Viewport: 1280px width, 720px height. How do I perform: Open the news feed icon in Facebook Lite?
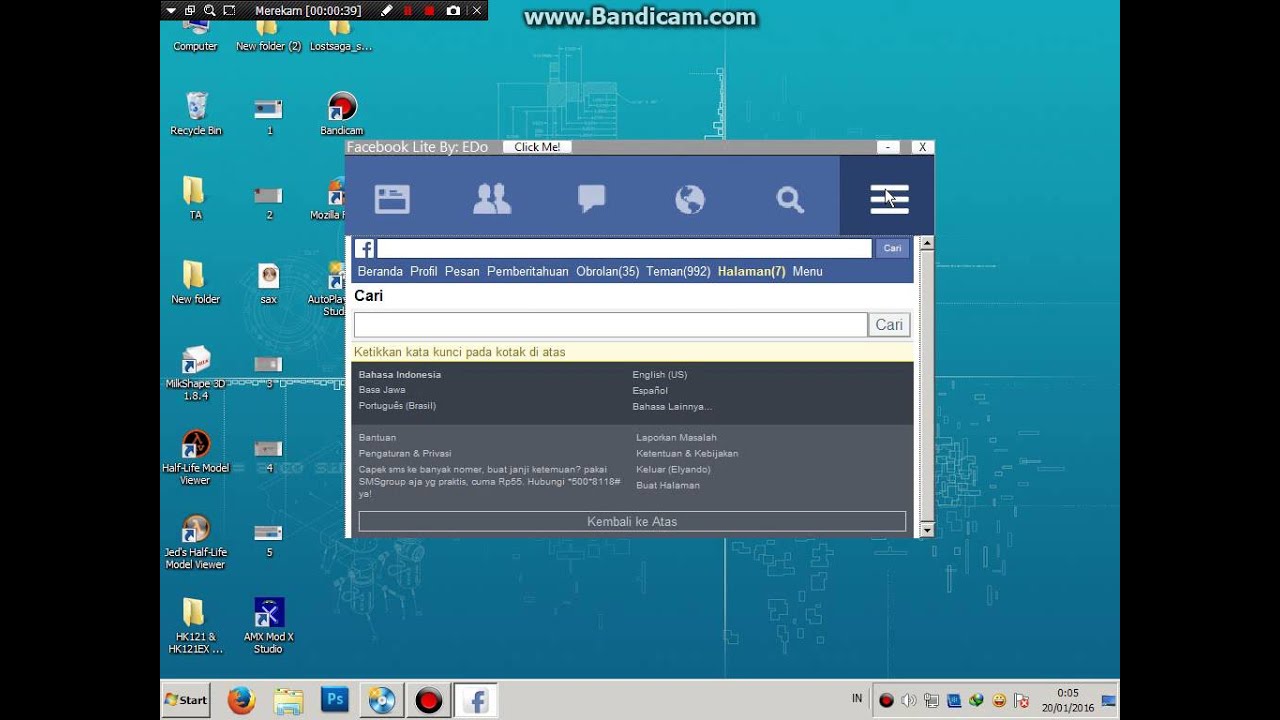pos(392,198)
